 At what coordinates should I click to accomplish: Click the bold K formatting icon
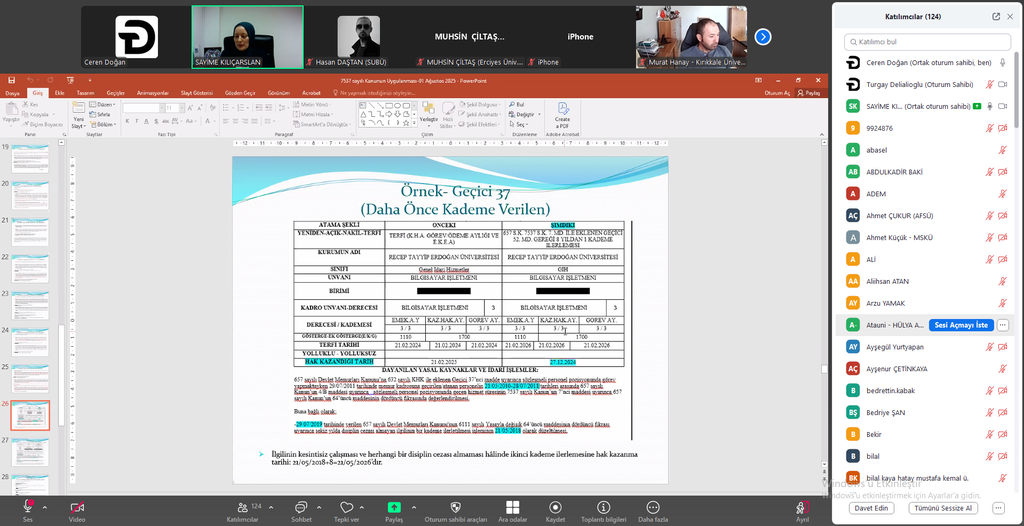tap(127, 121)
